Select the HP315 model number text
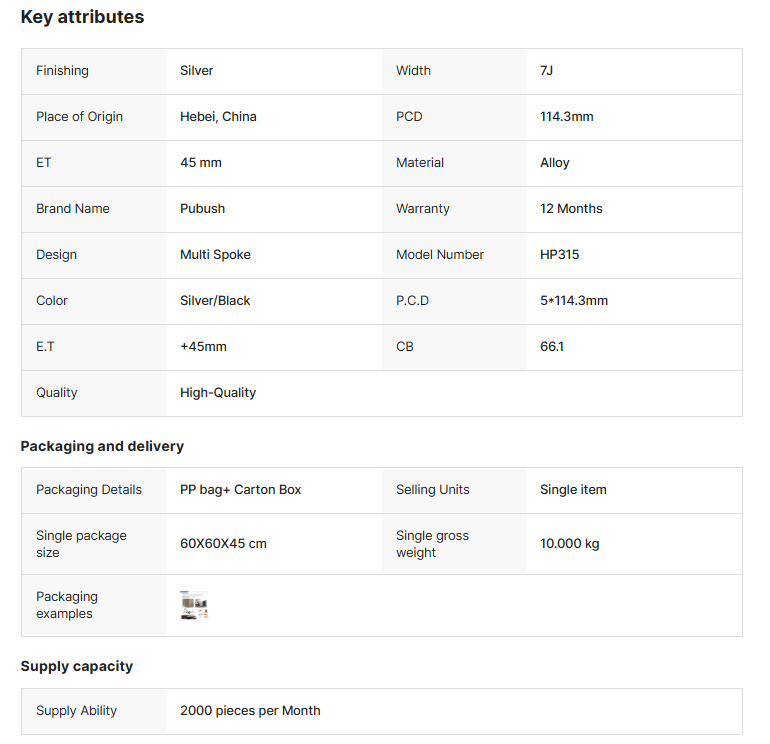The height and width of the screenshot is (744, 770). [x=559, y=255]
